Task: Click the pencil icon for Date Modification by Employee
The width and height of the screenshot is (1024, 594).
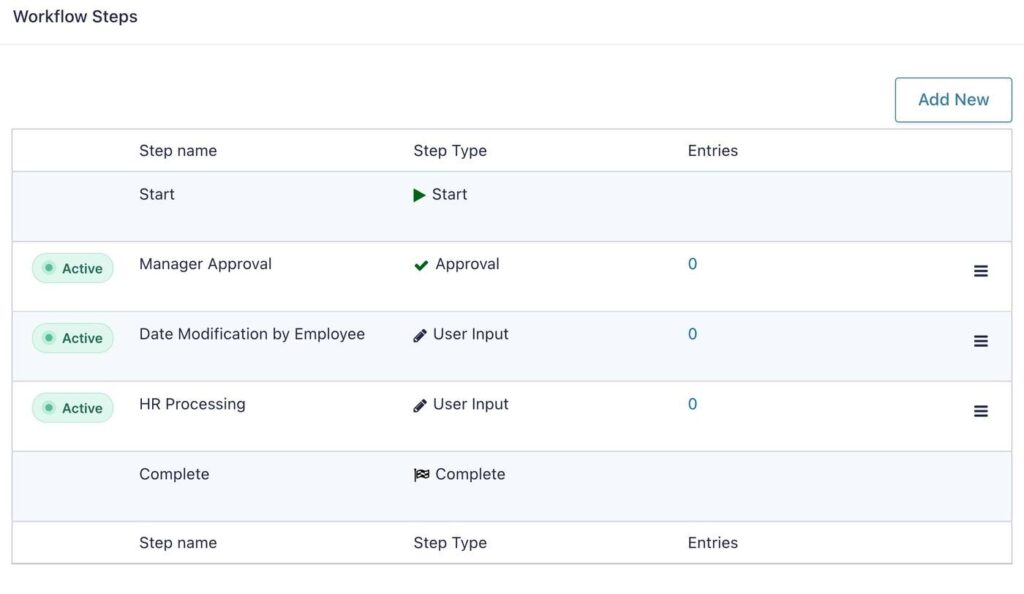Action: pos(420,334)
